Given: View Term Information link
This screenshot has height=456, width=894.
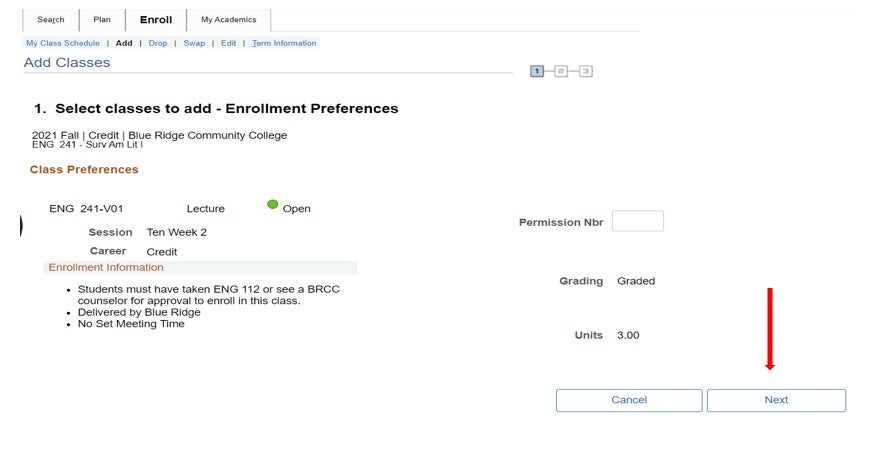Looking at the screenshot, I should tap(284, 43).
